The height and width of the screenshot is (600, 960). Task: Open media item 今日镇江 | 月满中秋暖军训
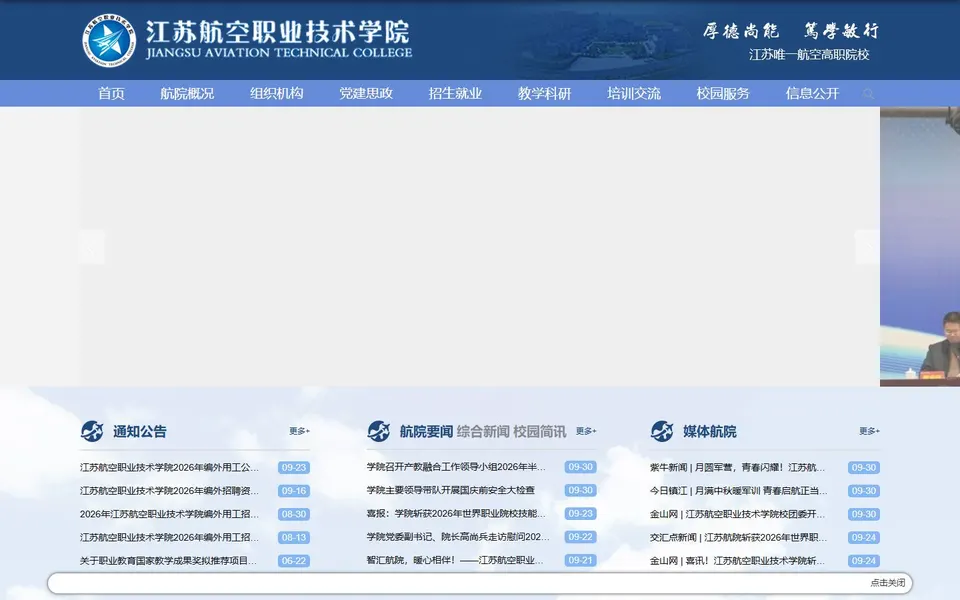click(738, 490)
